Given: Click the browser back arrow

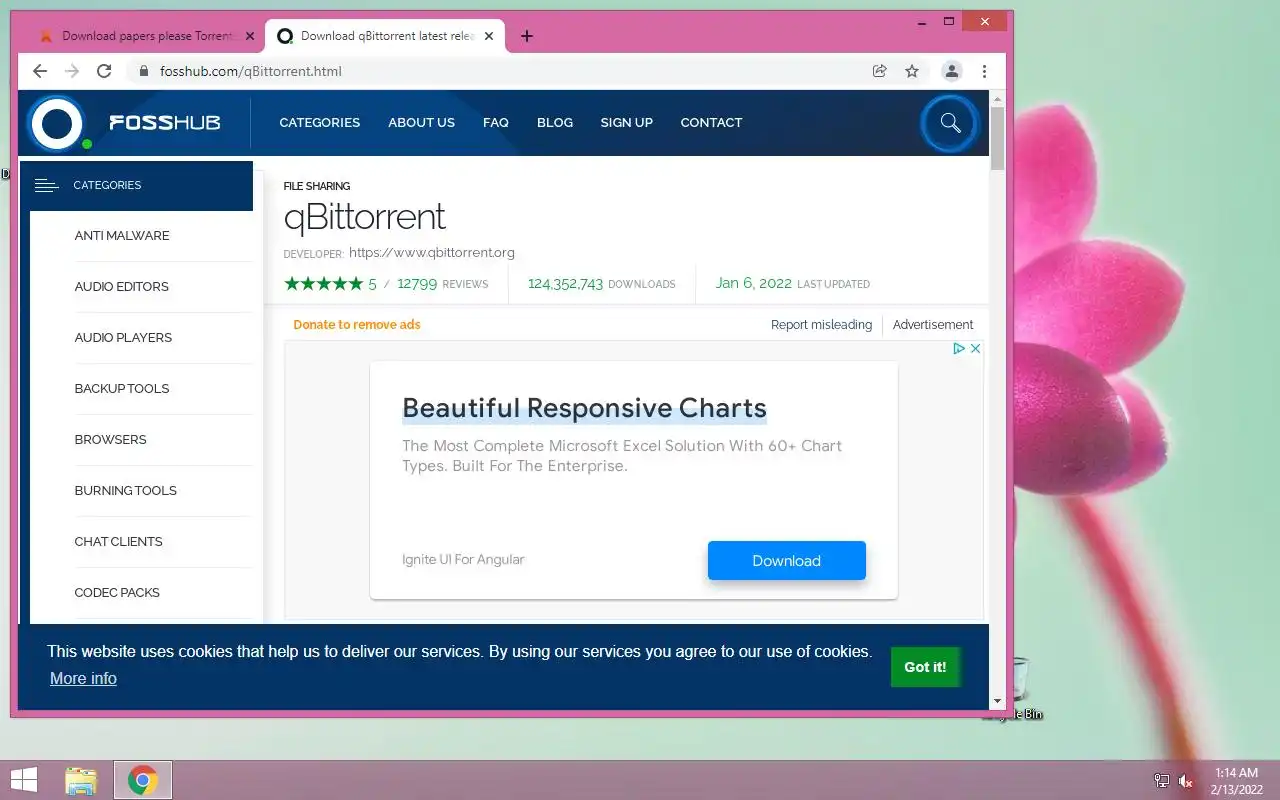Looking at the screenshot, I should coord(40,71).
